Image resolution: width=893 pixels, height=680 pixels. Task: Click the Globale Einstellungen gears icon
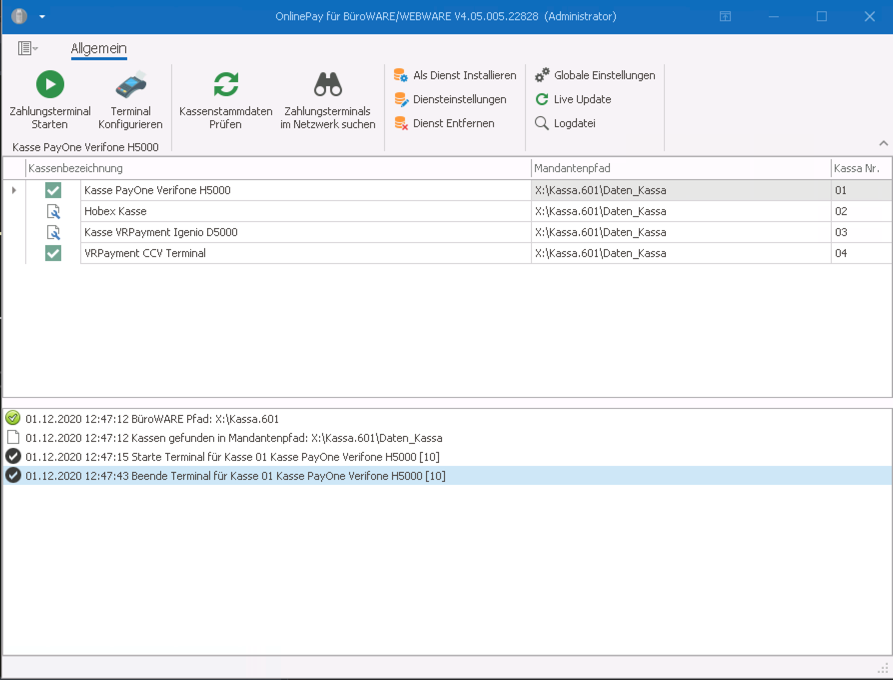(x=542, y=75)
